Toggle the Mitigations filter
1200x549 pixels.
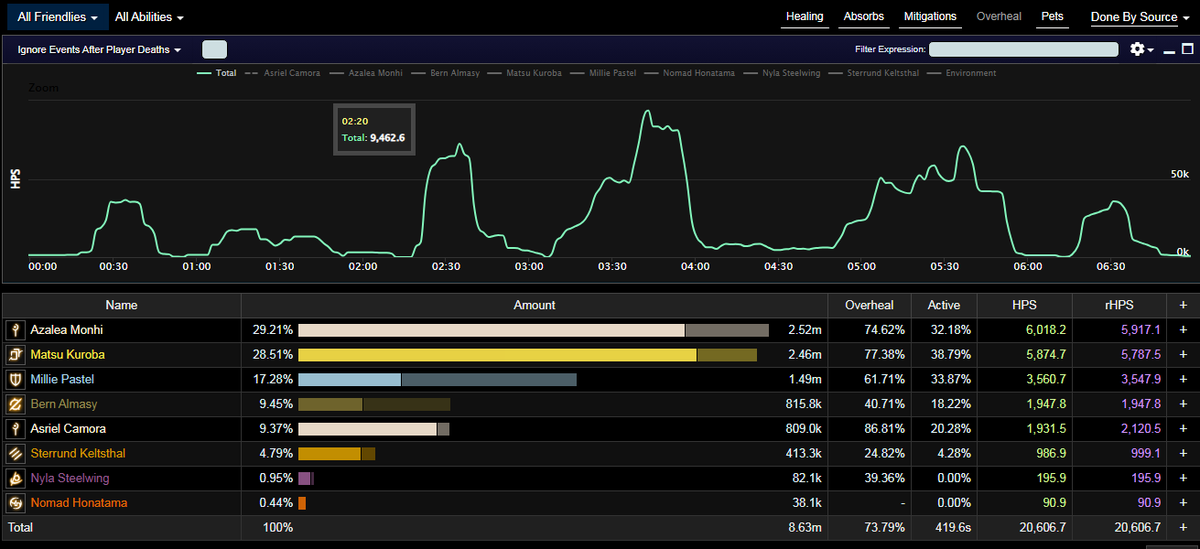(x=930, y=17)
